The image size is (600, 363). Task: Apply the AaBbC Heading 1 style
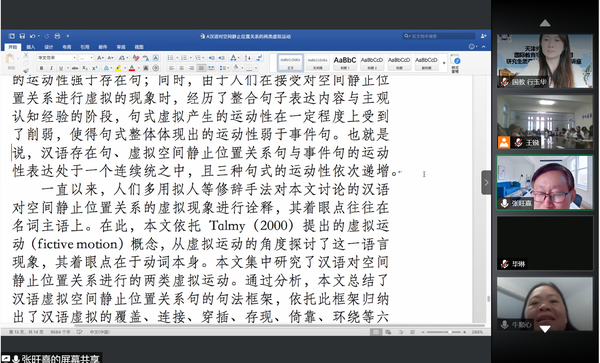345,62
